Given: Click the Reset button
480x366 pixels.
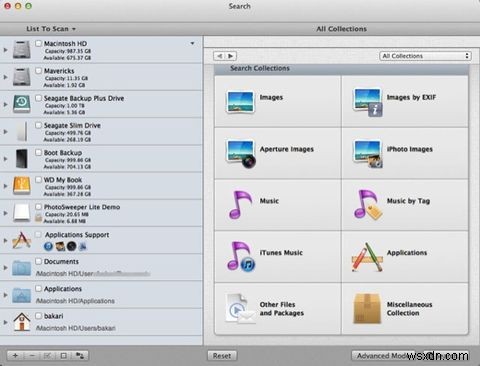Looking at the screenshot, I should [222, 356].
